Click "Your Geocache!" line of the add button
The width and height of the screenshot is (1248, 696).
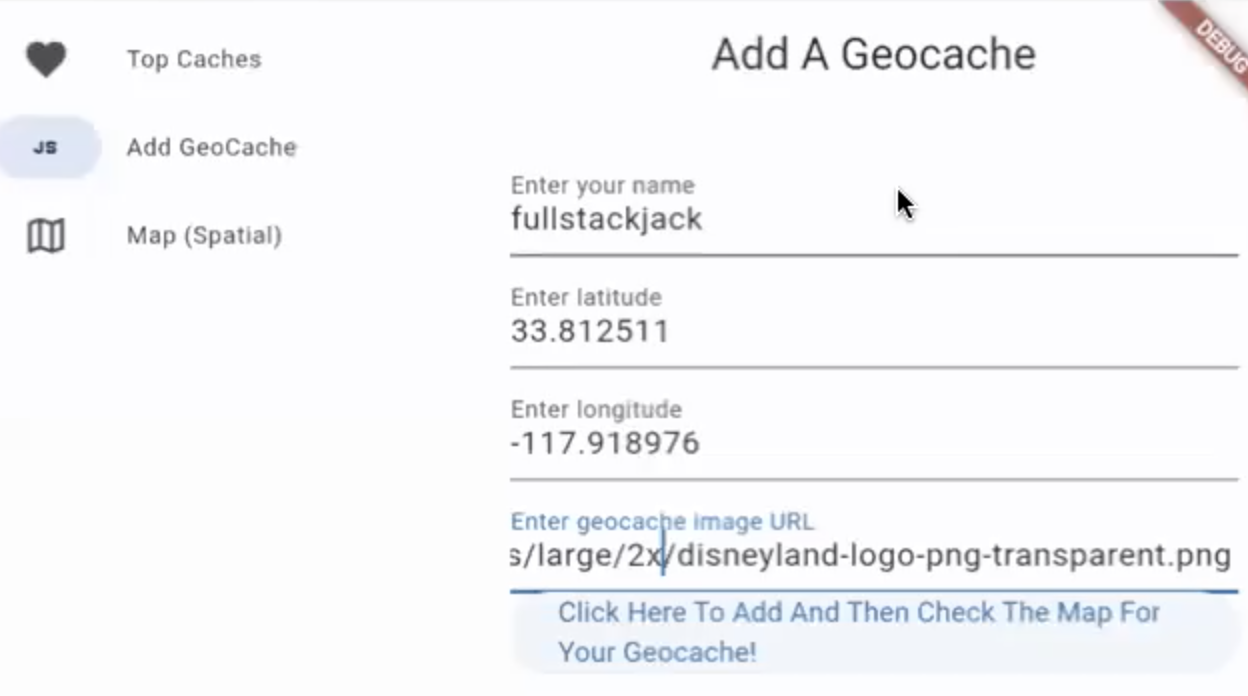coord(657,652)
